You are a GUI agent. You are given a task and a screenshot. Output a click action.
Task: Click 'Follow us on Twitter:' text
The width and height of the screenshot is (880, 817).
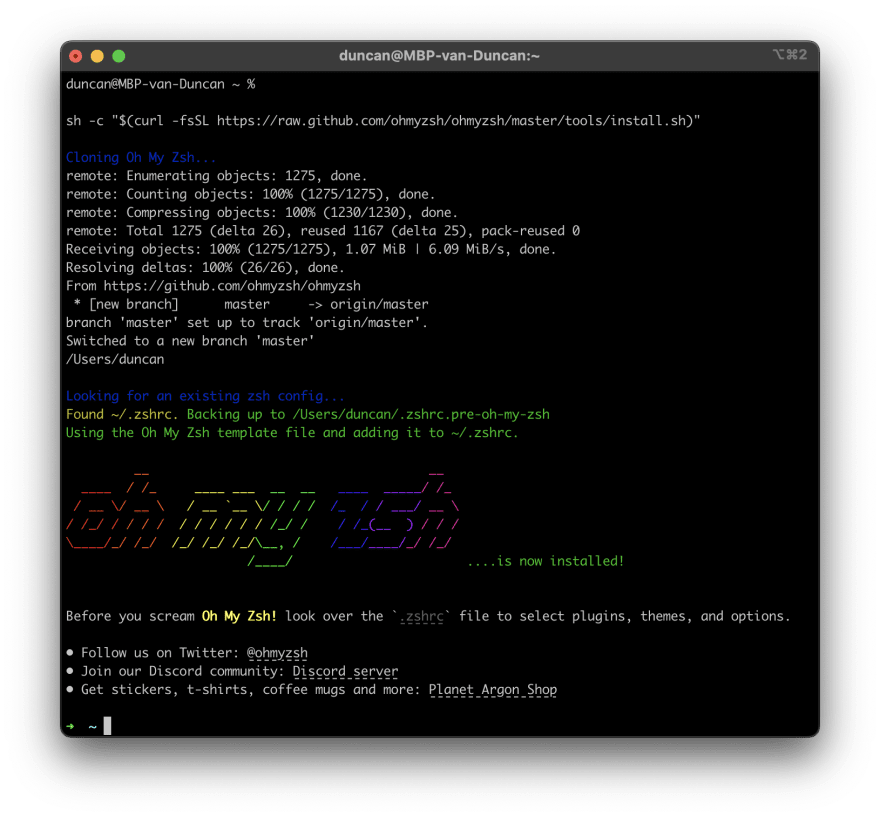click(160, 653)
